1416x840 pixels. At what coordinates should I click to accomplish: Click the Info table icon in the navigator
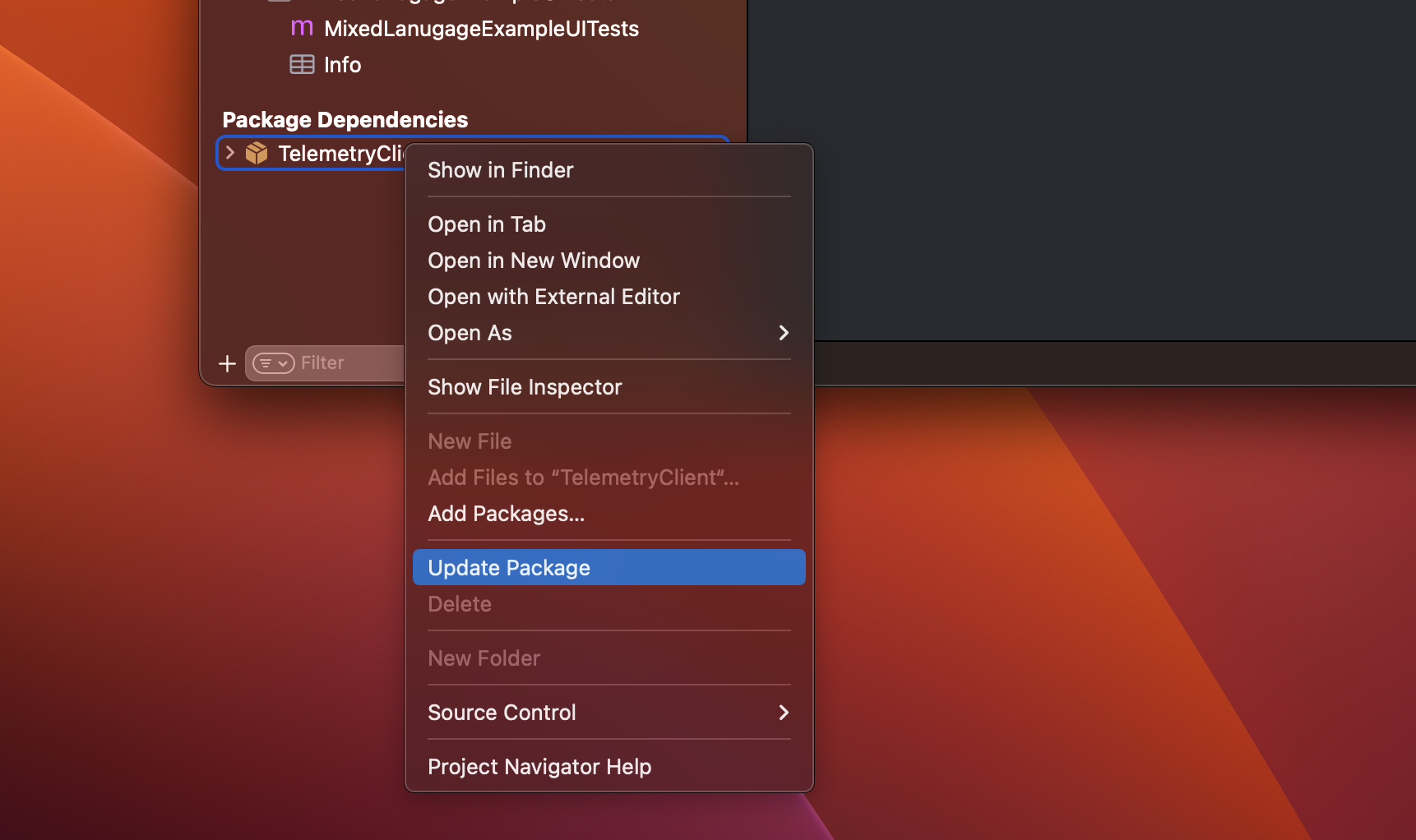click(303, 64)
